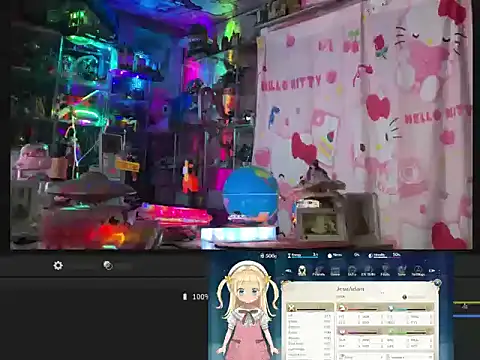Click the 500g gold counter

269,256
